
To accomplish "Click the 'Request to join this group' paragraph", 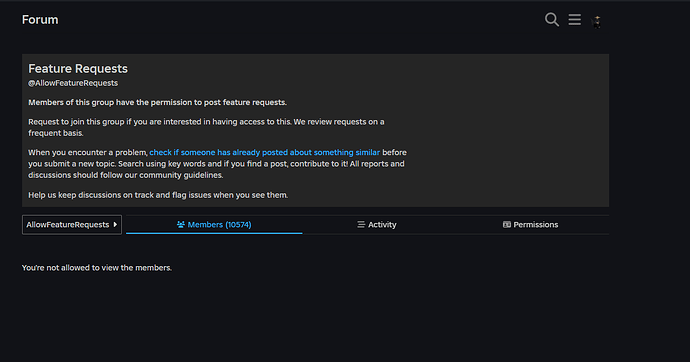I will point(206,127).
